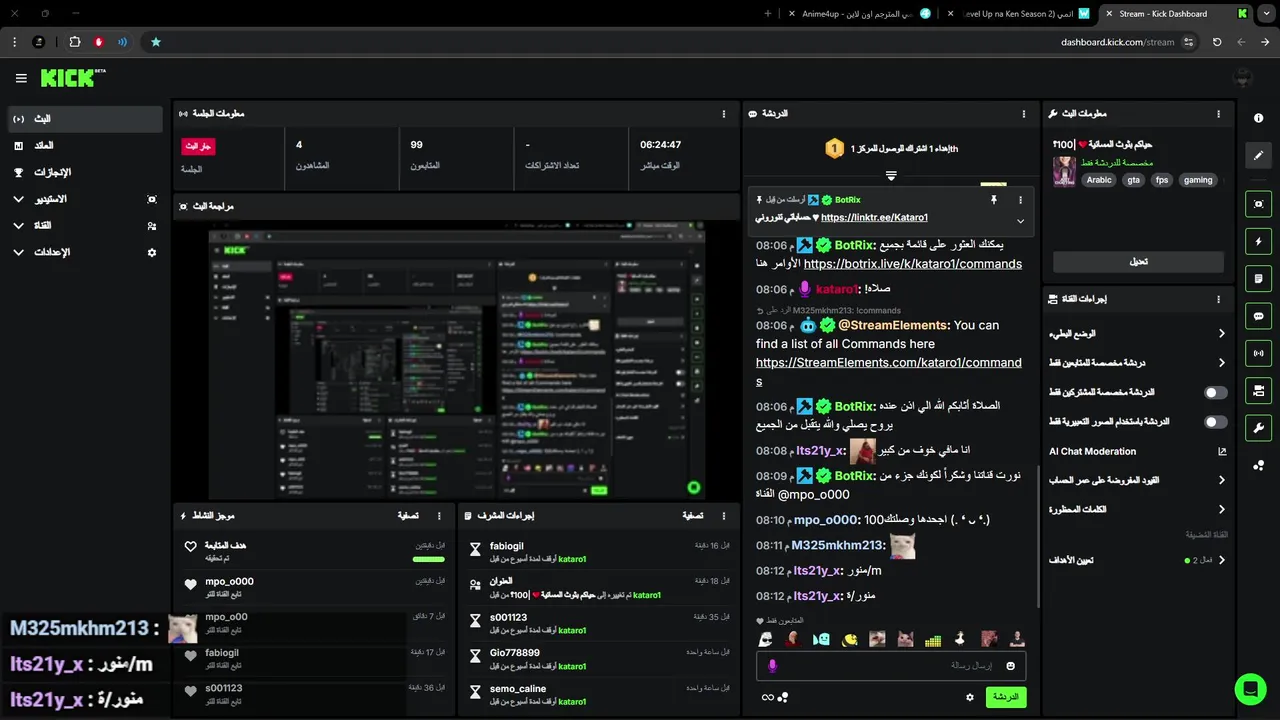This screenshot has width=1280, height=720.
Task: Toggle the stream preview widget icon
Action: 1258,204
